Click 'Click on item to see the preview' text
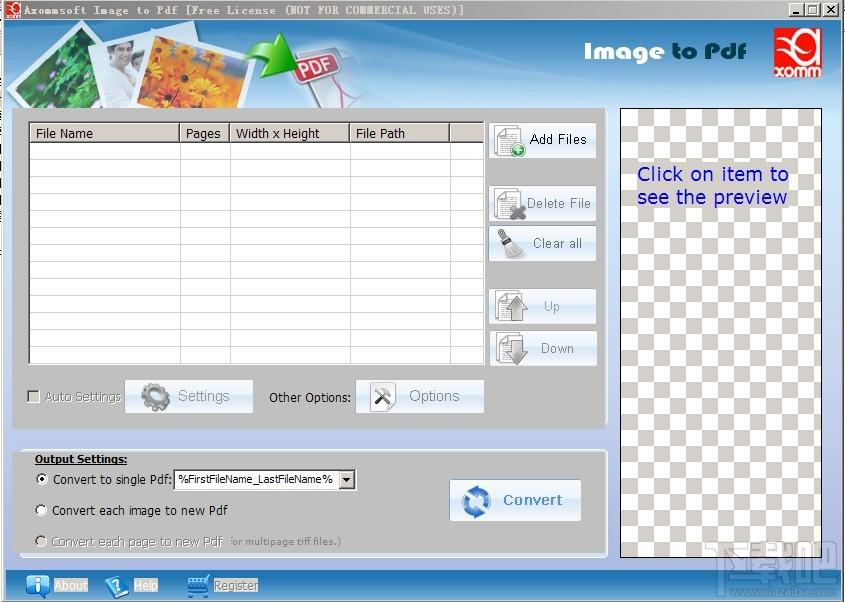The image size is (845, 602). 712,185
